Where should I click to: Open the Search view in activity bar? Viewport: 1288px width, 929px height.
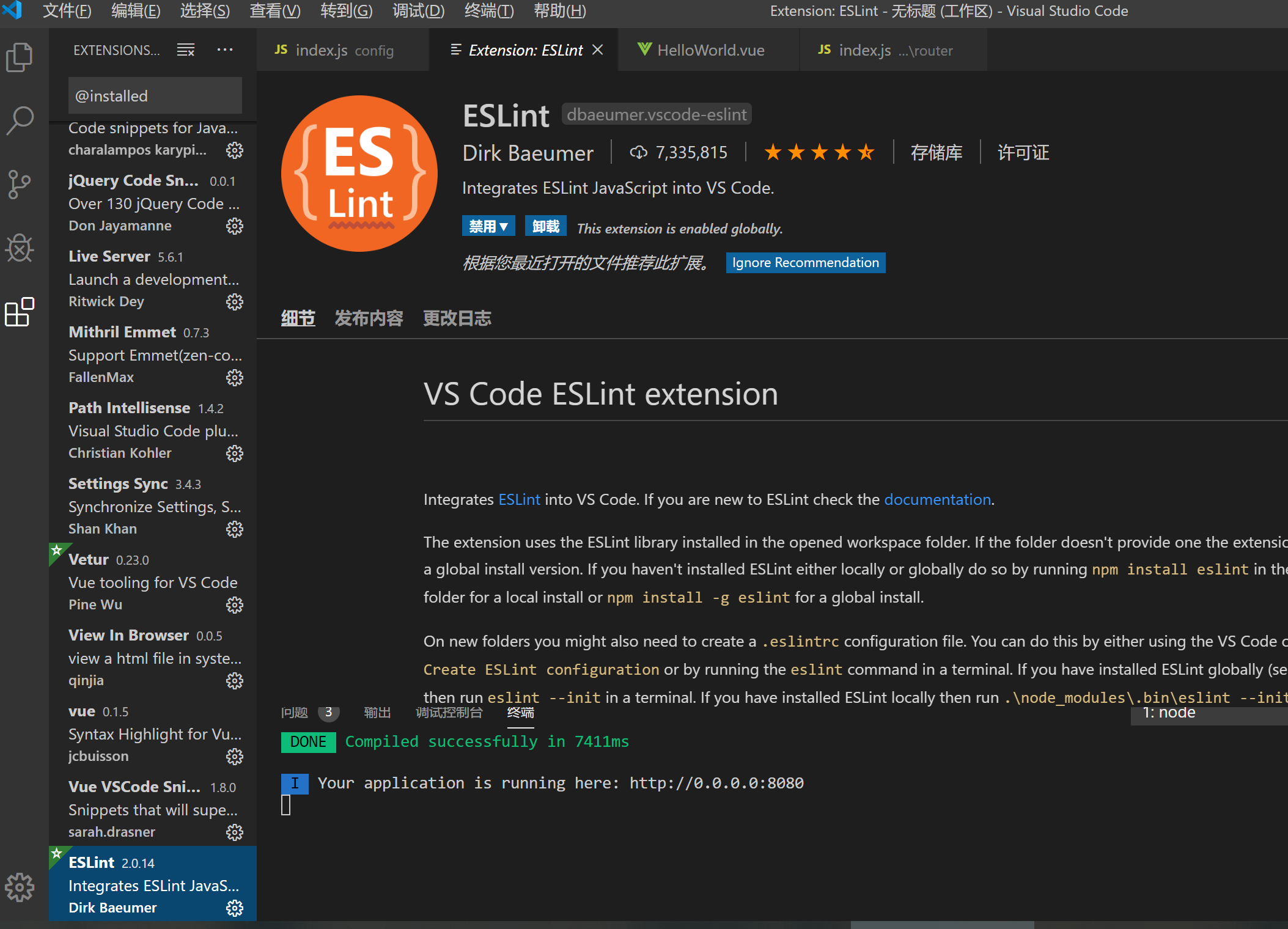point(20,121)
